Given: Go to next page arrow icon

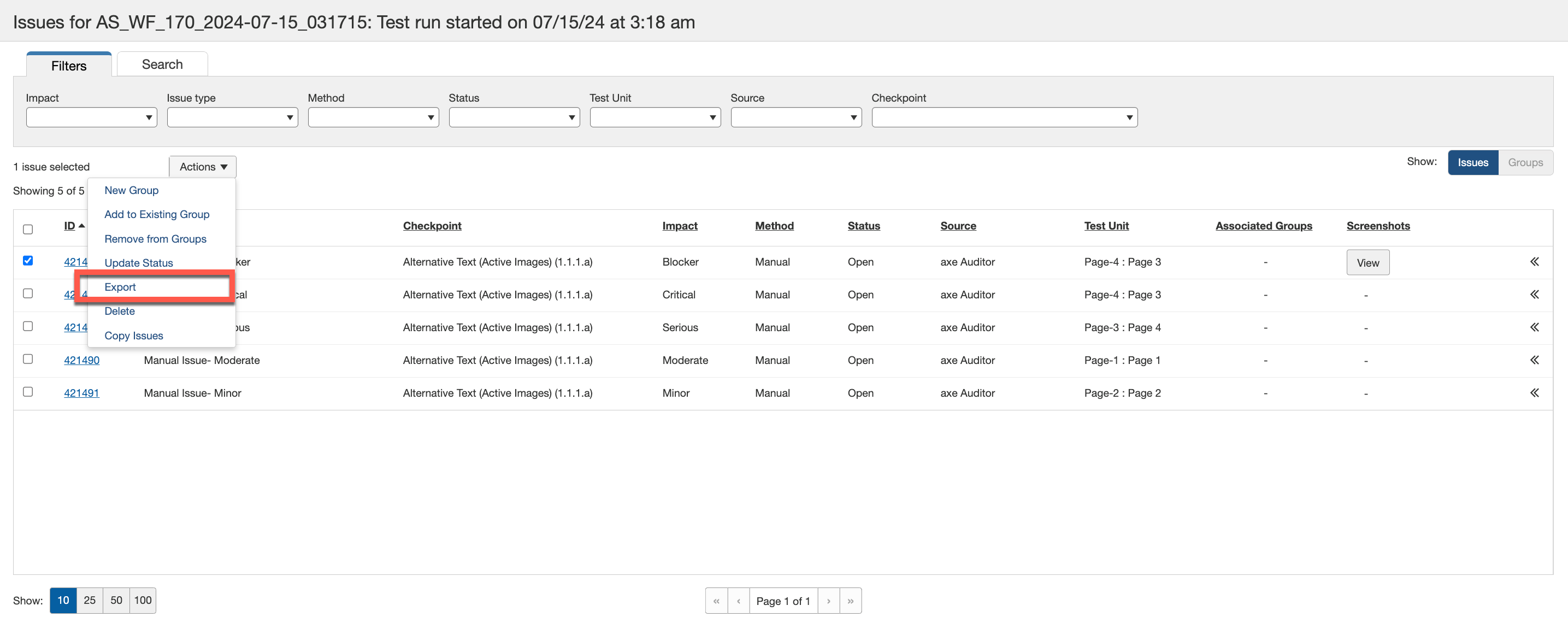Looking at the screenshot, I should [x=828, y=601].
